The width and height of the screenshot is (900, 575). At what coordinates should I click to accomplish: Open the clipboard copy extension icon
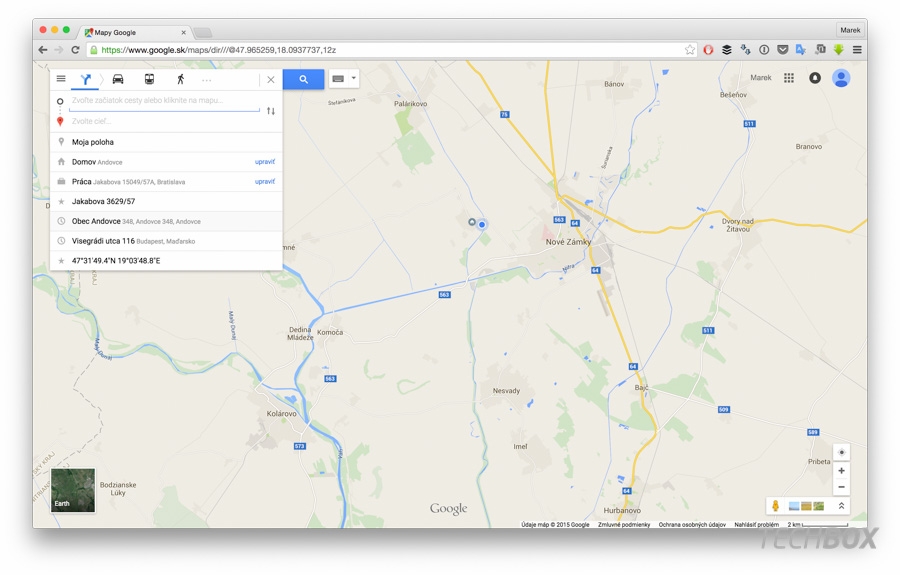[820, 50]
